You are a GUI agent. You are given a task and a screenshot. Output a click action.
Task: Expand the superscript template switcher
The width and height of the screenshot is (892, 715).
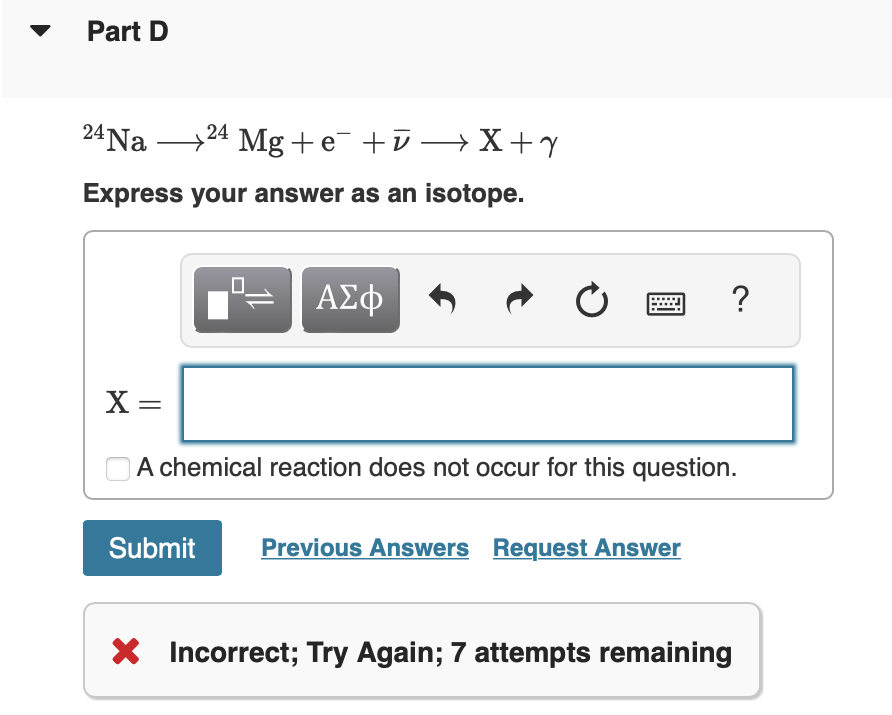click(x=242, y=299)
